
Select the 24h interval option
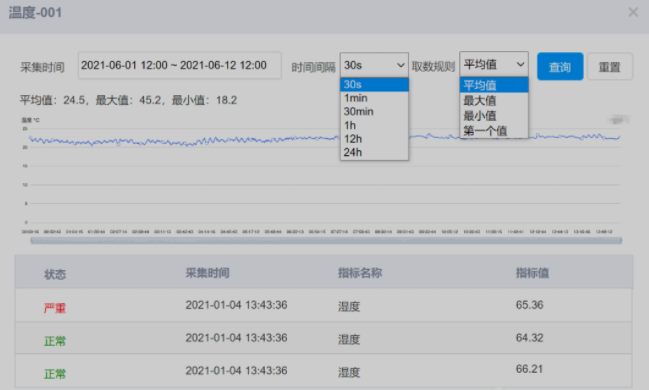coord(374,153)
